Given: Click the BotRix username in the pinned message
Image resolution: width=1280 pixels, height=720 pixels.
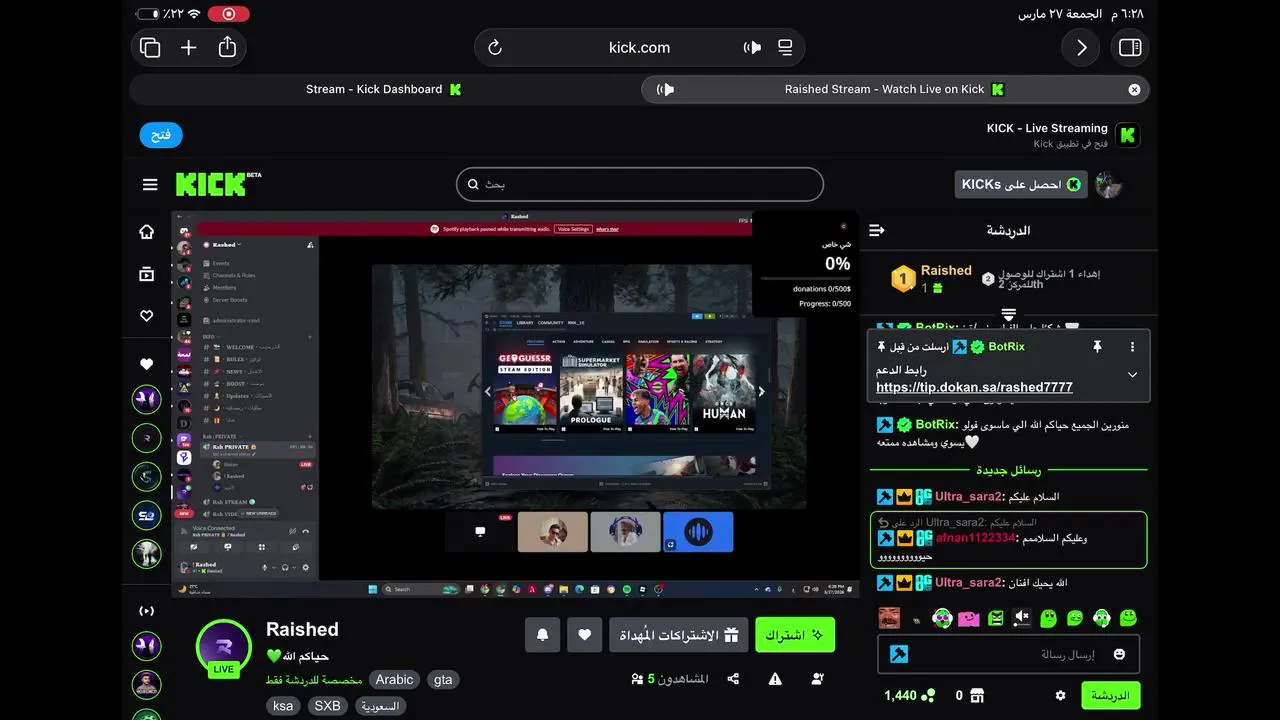Looking at the screenshot, I should click(x=1006, y=347).
